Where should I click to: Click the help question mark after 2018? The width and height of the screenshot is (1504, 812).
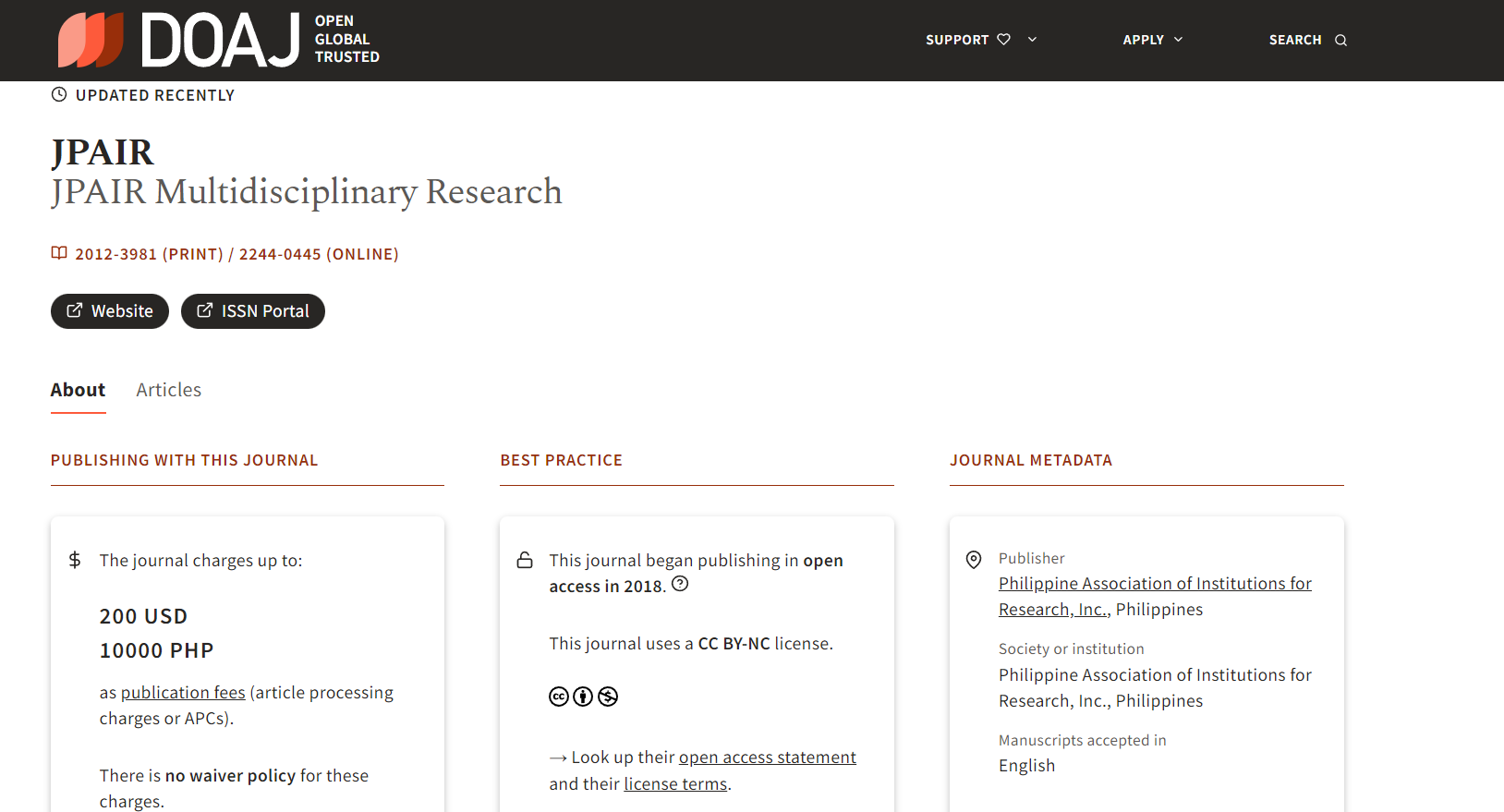point(680,584)
